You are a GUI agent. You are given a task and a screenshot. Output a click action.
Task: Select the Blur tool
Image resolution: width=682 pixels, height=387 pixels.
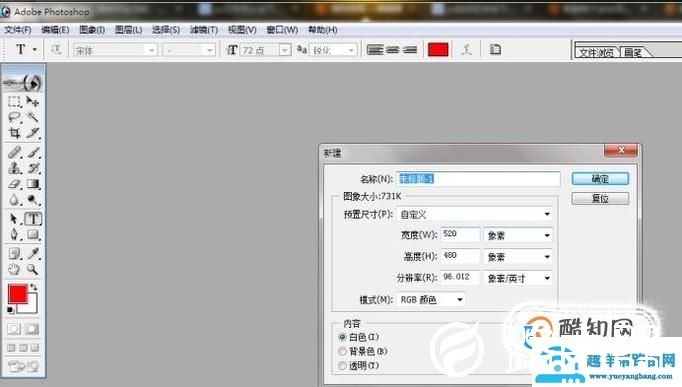coord(14,200)
